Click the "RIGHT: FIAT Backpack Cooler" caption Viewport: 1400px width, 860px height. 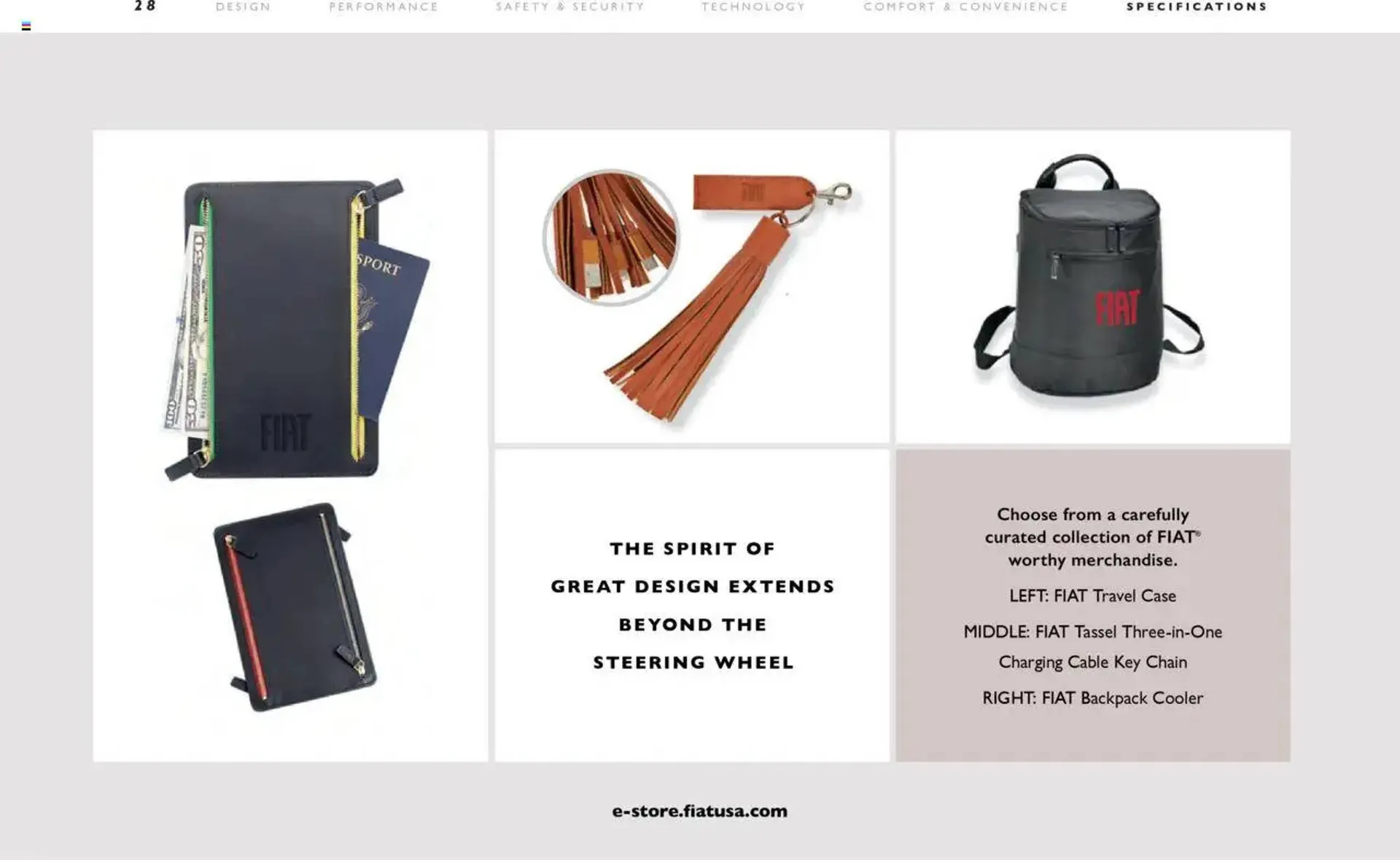1092,697
